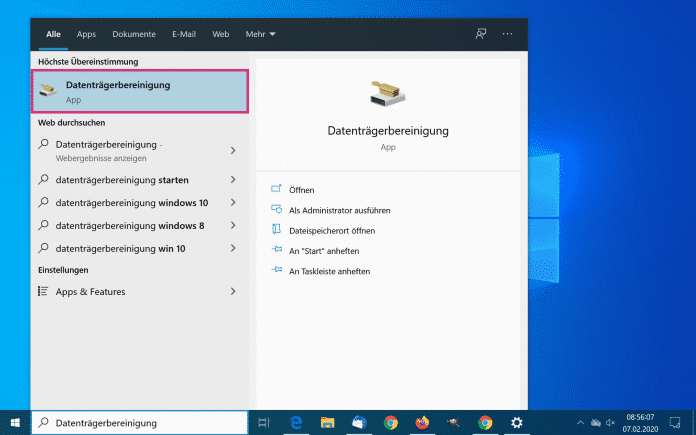Click the taskbar search input field
The image size is (696, 435).
point(140,423)
